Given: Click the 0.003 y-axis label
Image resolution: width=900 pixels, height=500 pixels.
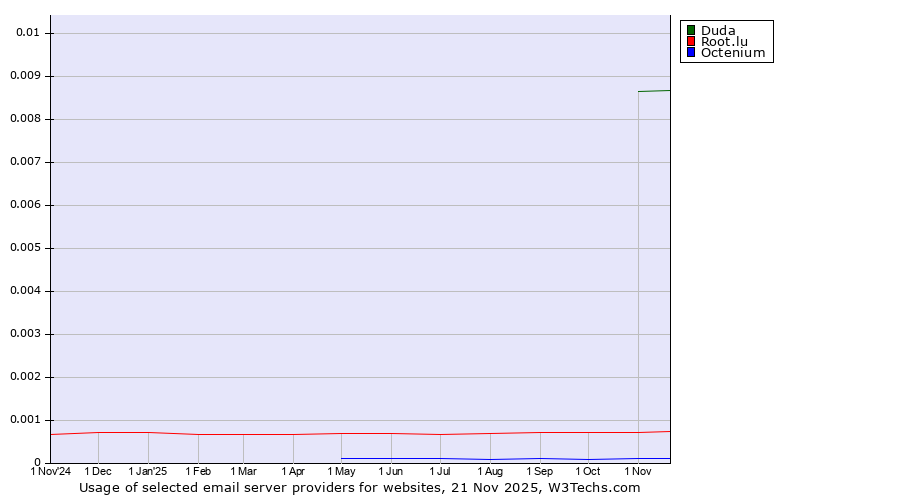Looking at the screenshot, I should 25,334.
